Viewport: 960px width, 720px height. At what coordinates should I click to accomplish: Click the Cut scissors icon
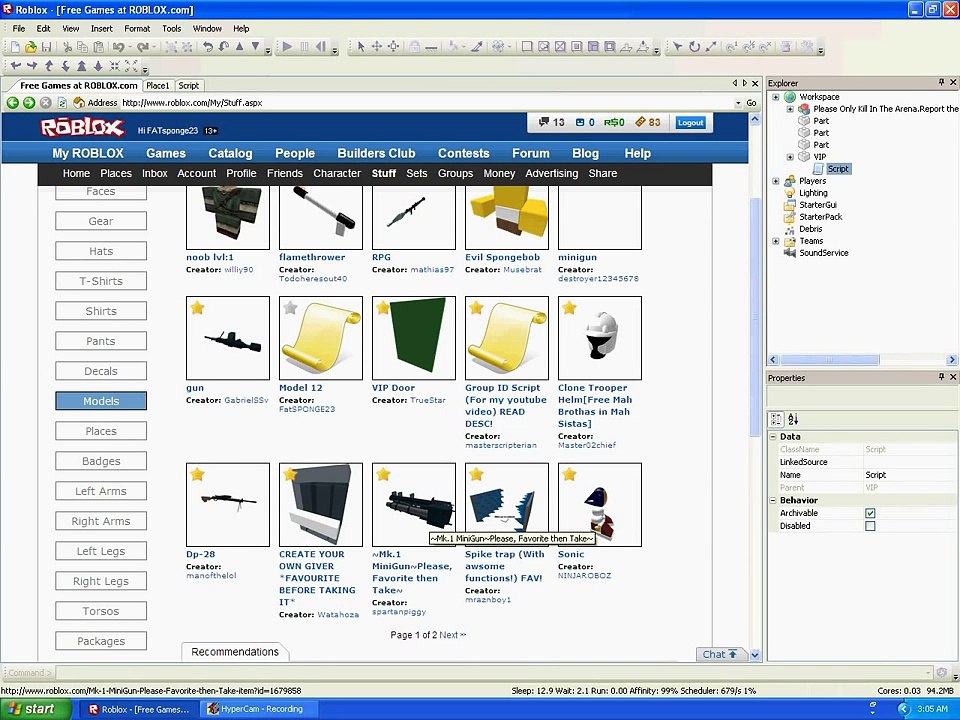click(67, 47)
